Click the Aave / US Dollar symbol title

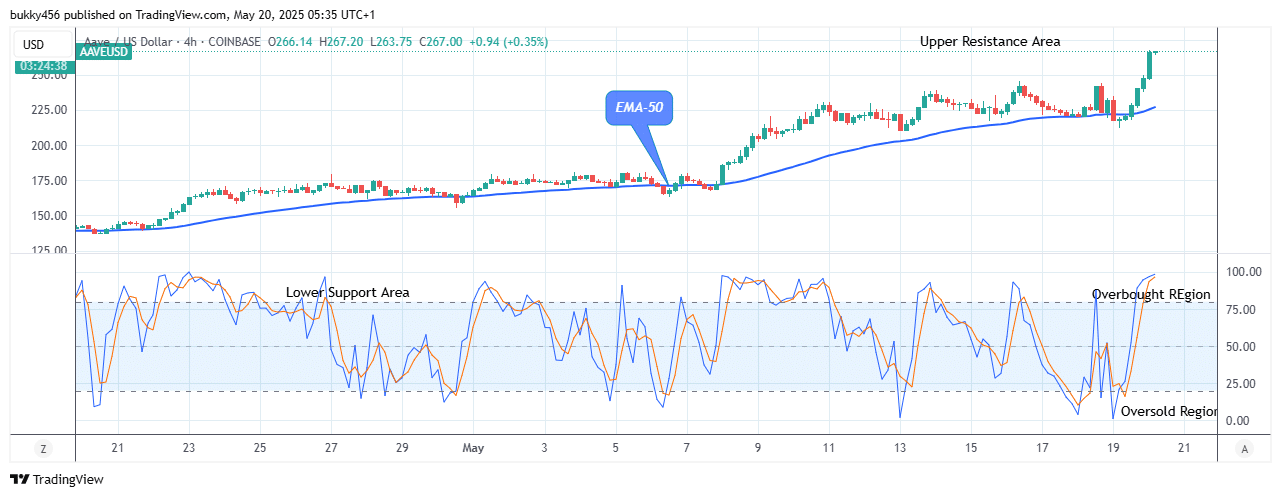coord(130,42)
